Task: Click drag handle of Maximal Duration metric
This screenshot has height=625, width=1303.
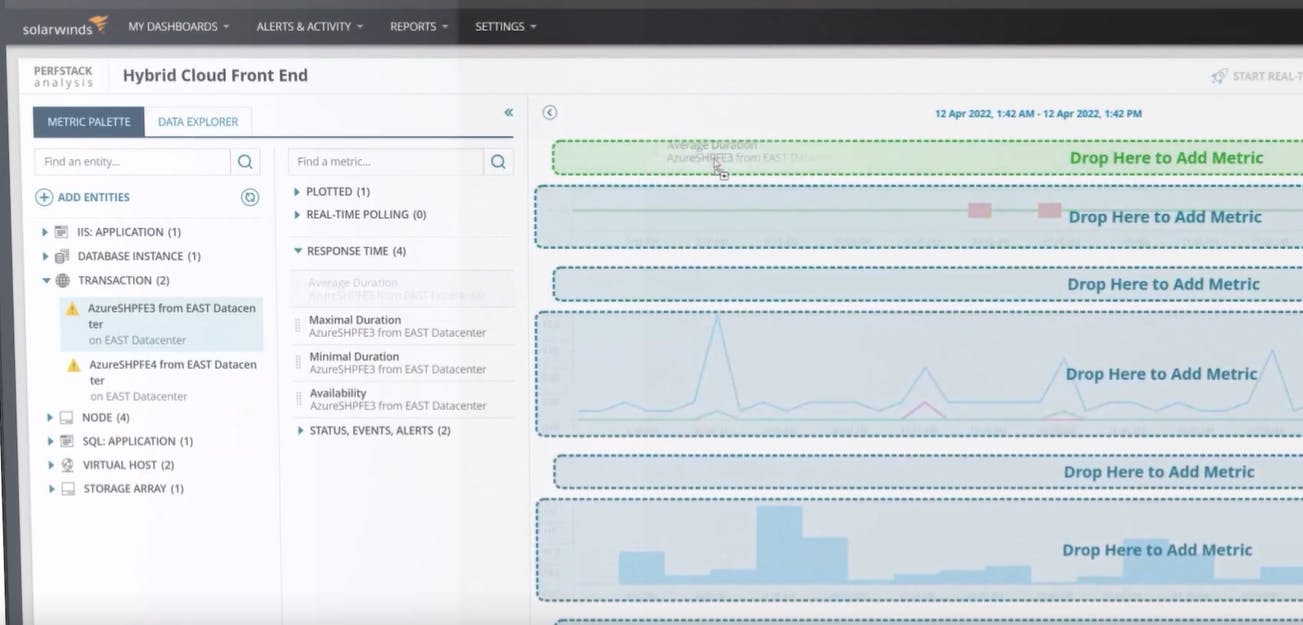Action: [x=298, y=326]
